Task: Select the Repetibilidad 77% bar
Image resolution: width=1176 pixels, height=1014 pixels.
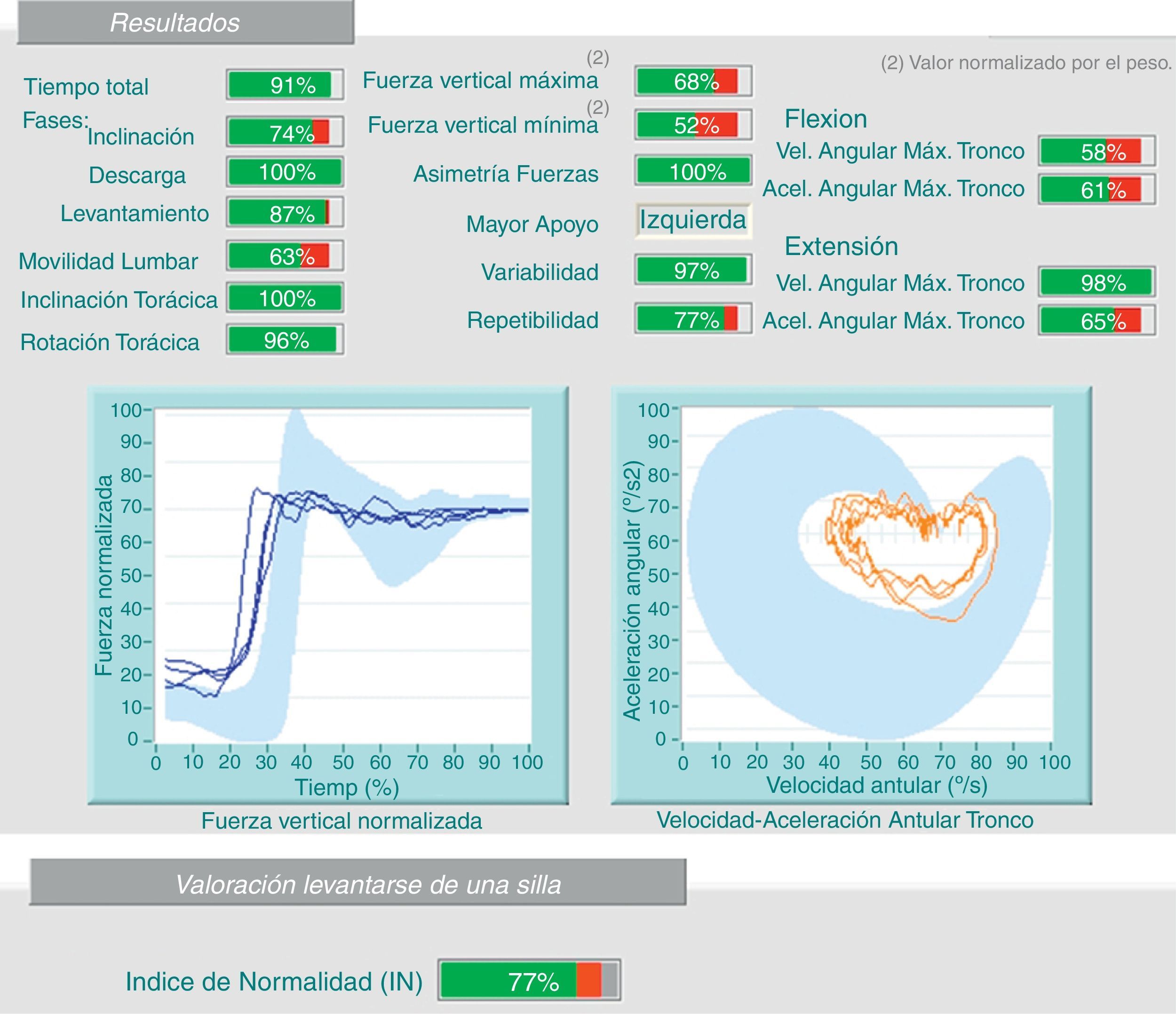Action: pyautogui.click(x=693, y=319)
